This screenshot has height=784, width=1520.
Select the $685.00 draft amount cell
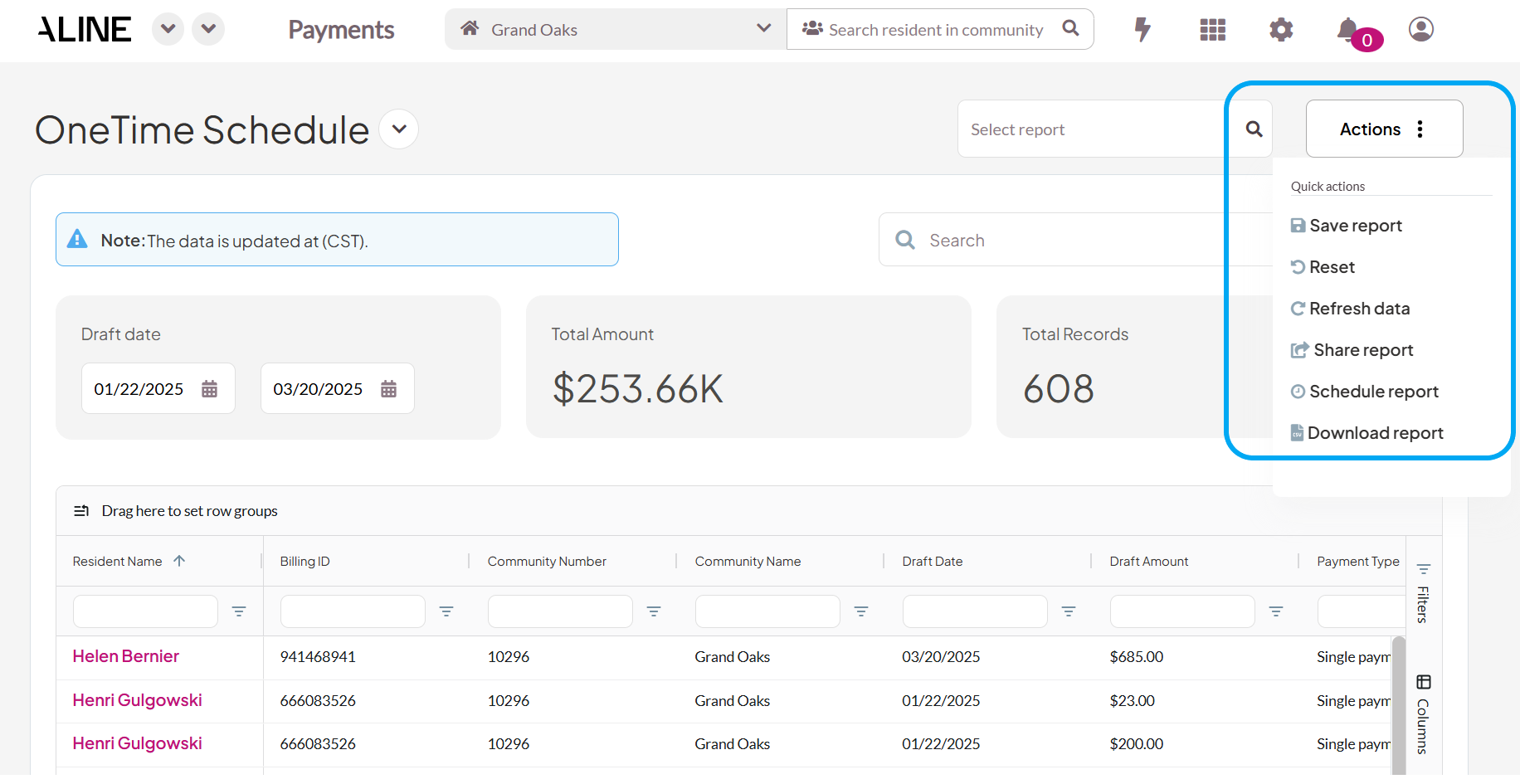pos(1136,657)
